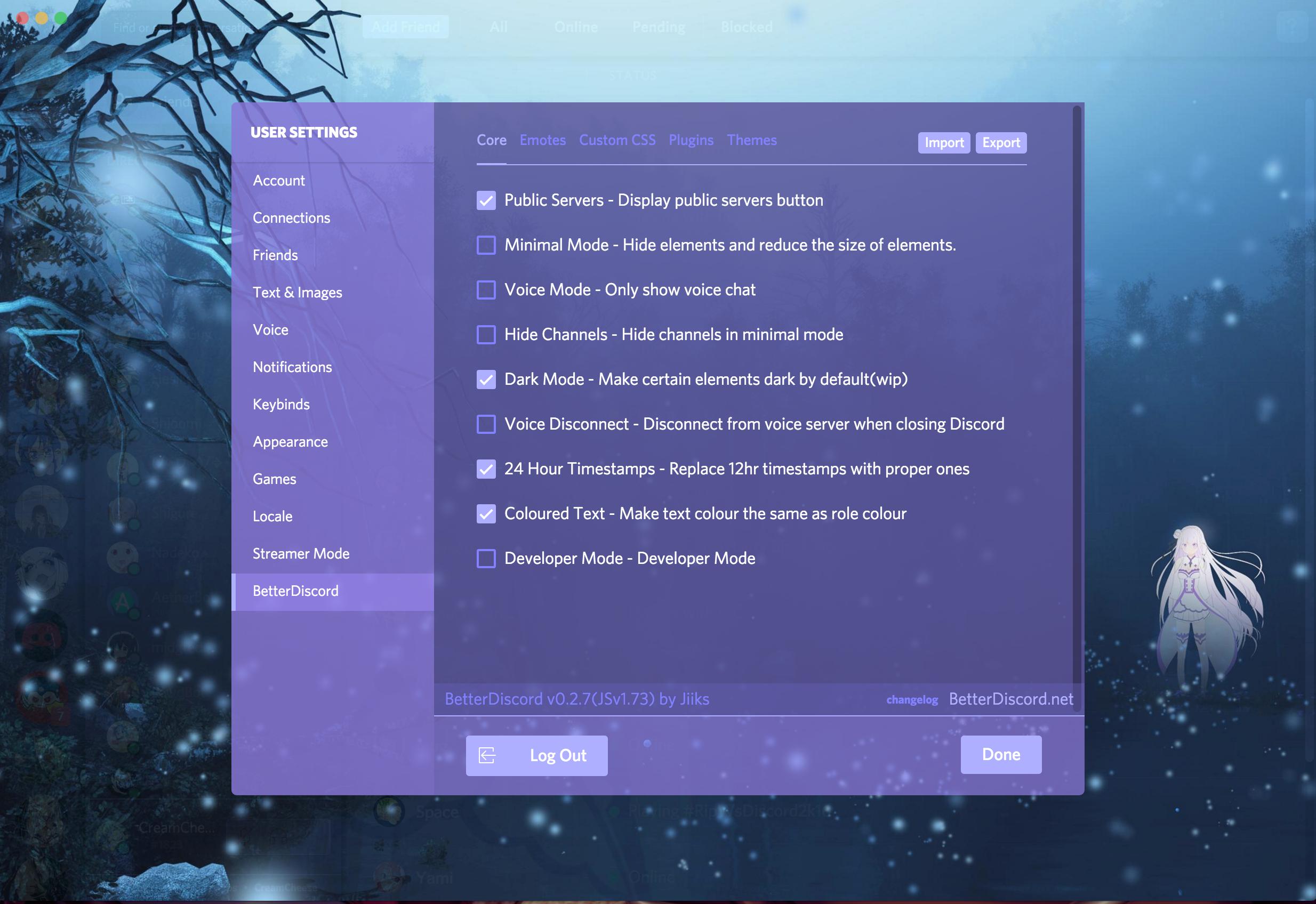The width and height of the screenshot is (1316, 904).
Task: Click the Export button
Action: click(1001, 143)
